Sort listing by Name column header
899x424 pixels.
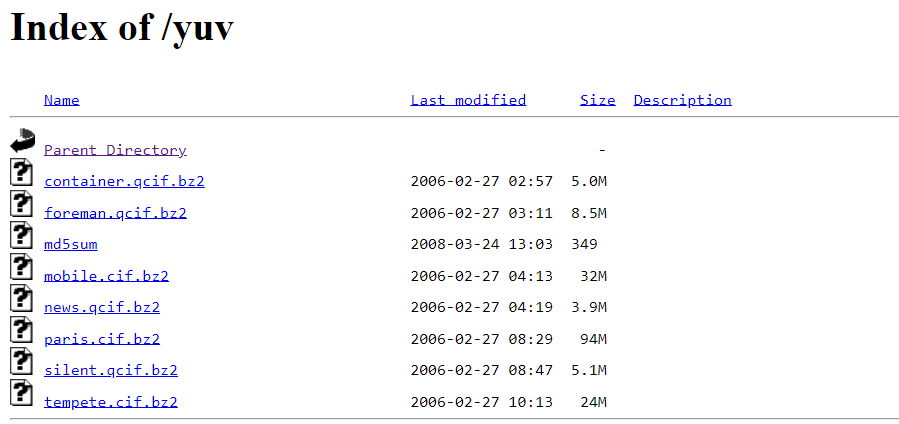61,100
